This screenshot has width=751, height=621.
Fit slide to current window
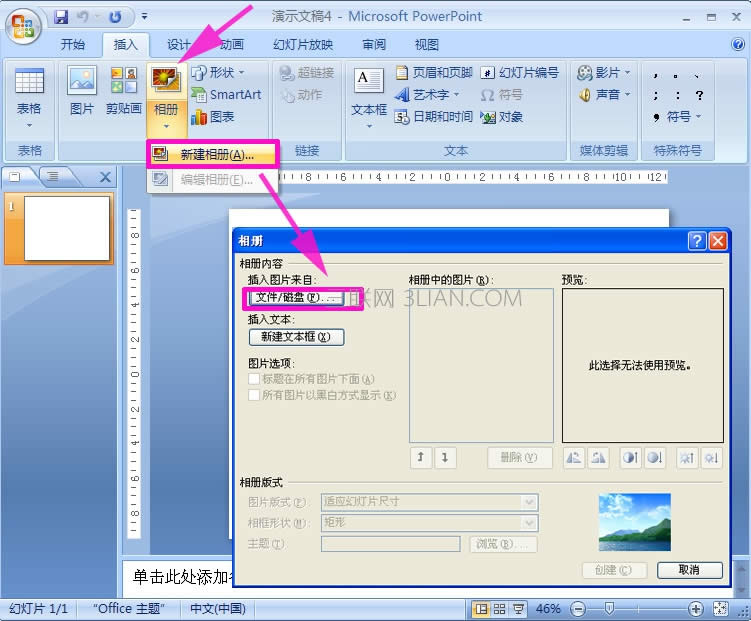pos(720,609)
